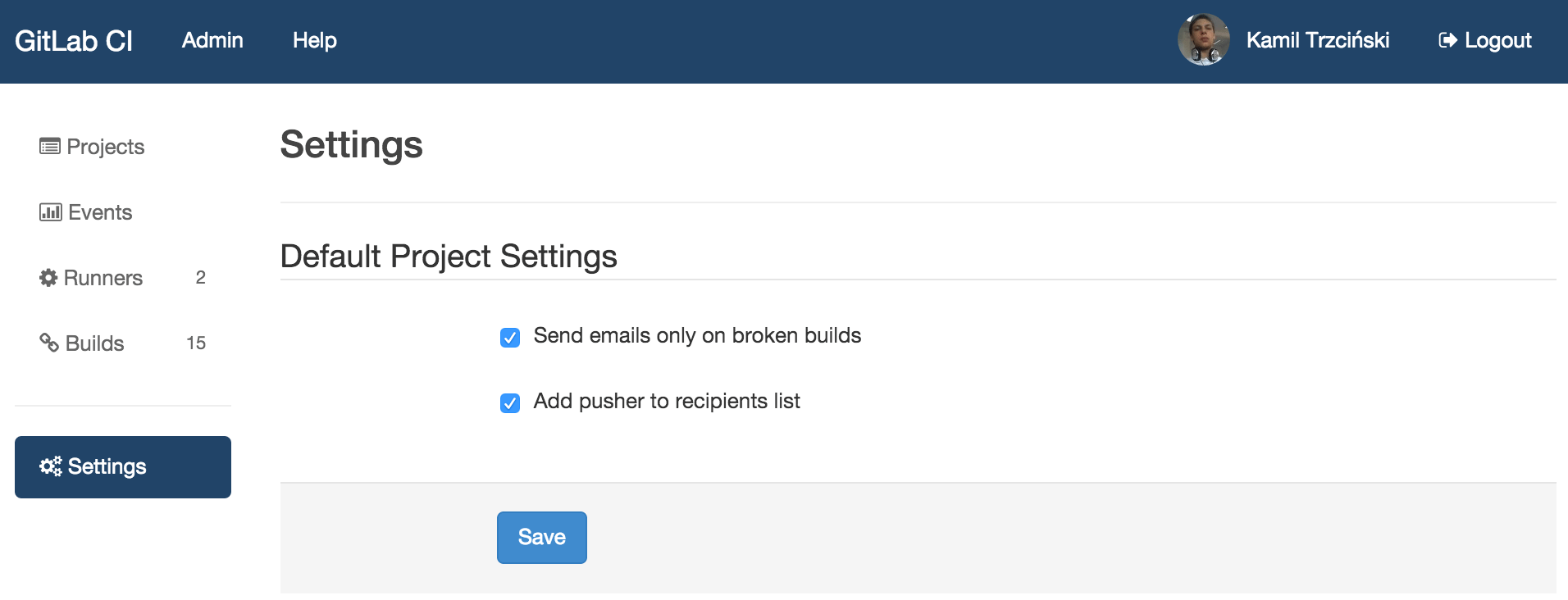Click the Runners count badge showing 2
Image resolution: width=1568 pixels, height=600 pixels.
click(201, 278)
